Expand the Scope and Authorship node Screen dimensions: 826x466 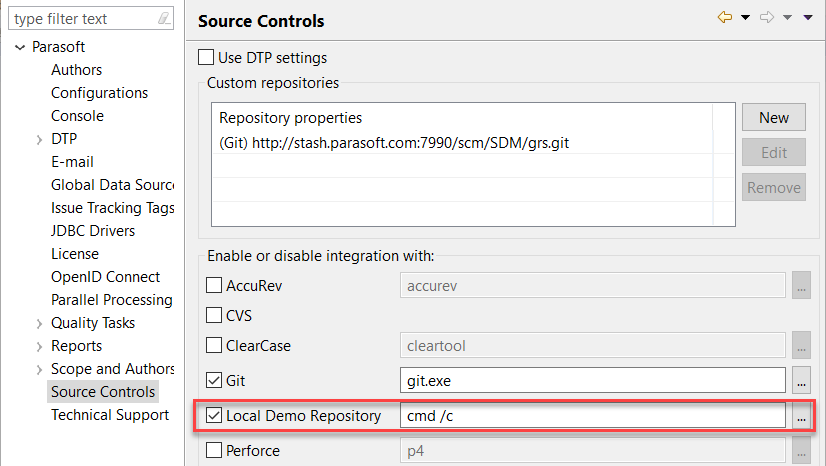coord(39,370)
